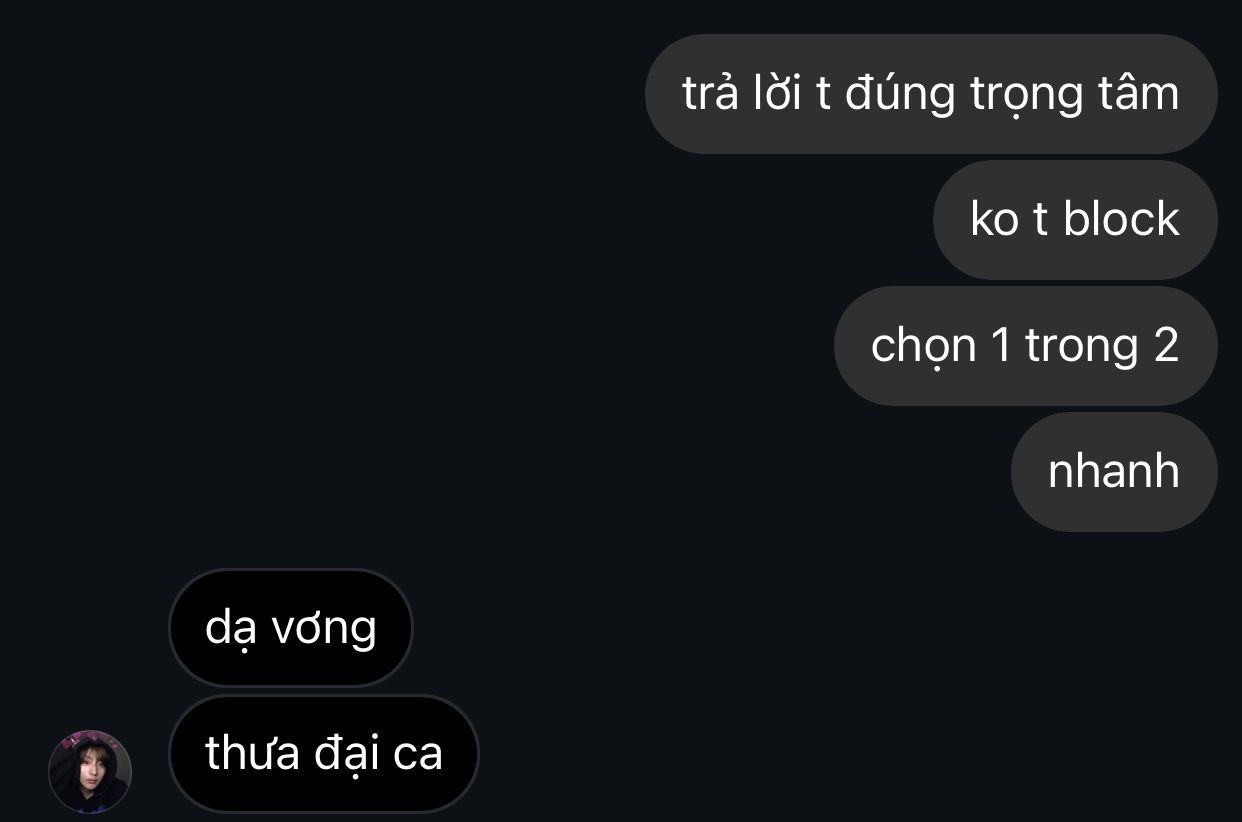Screen dimensions: 1242x822
Task: Click the word "ko" in the second message
Action: (x=995, y=220)
